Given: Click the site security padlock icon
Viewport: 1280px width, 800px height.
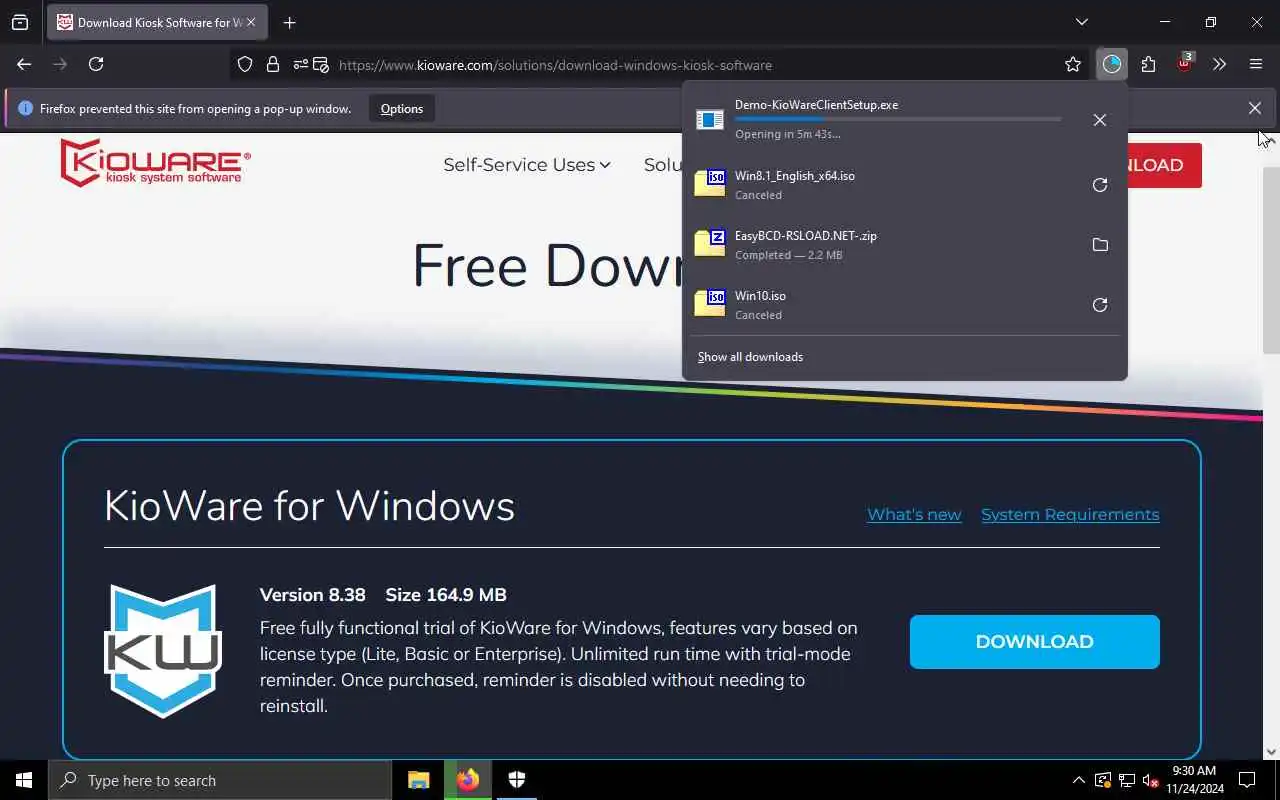Looking at the screenshot, I should pyautogui.click(x=272, y=64).
